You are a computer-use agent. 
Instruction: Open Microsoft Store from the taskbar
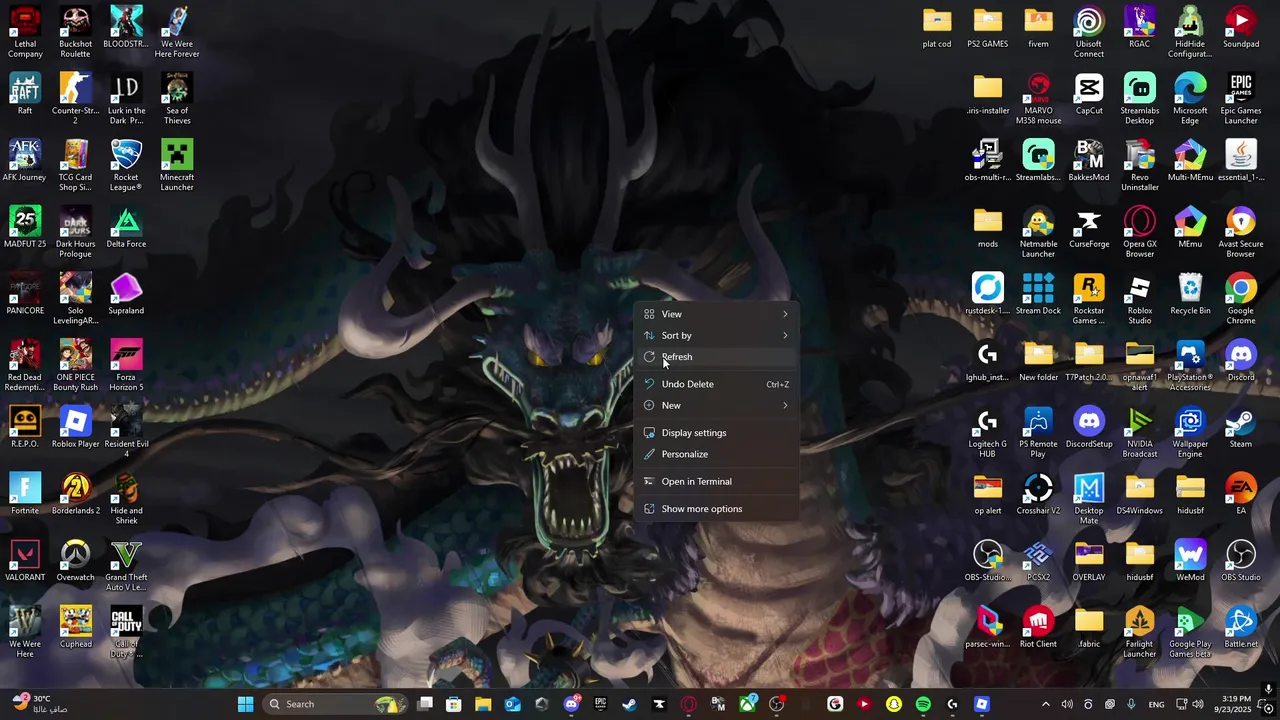(x=453, y=704)
